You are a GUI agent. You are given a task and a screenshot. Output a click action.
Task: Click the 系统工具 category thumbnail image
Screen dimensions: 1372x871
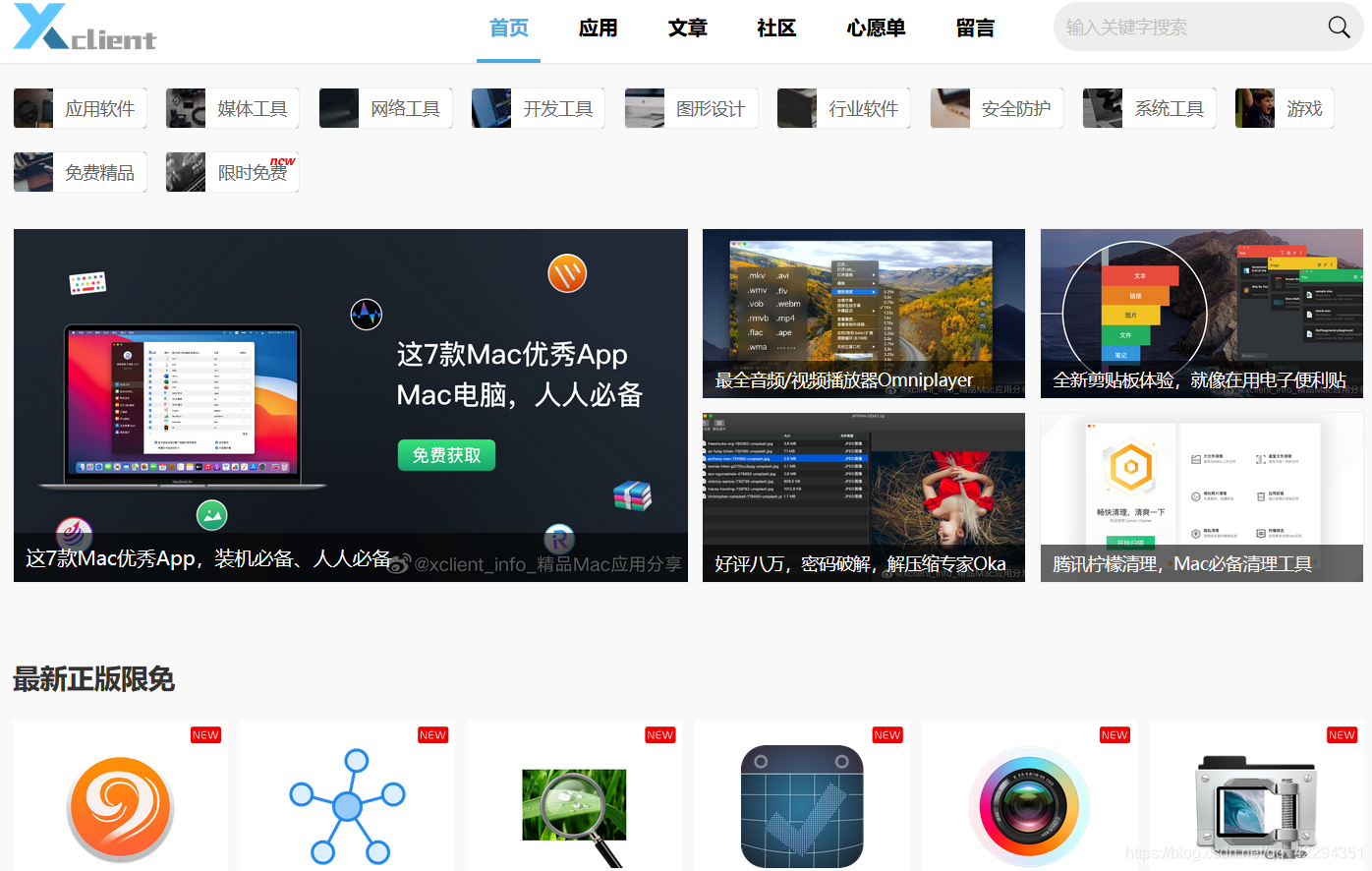tap(1103, 108)
